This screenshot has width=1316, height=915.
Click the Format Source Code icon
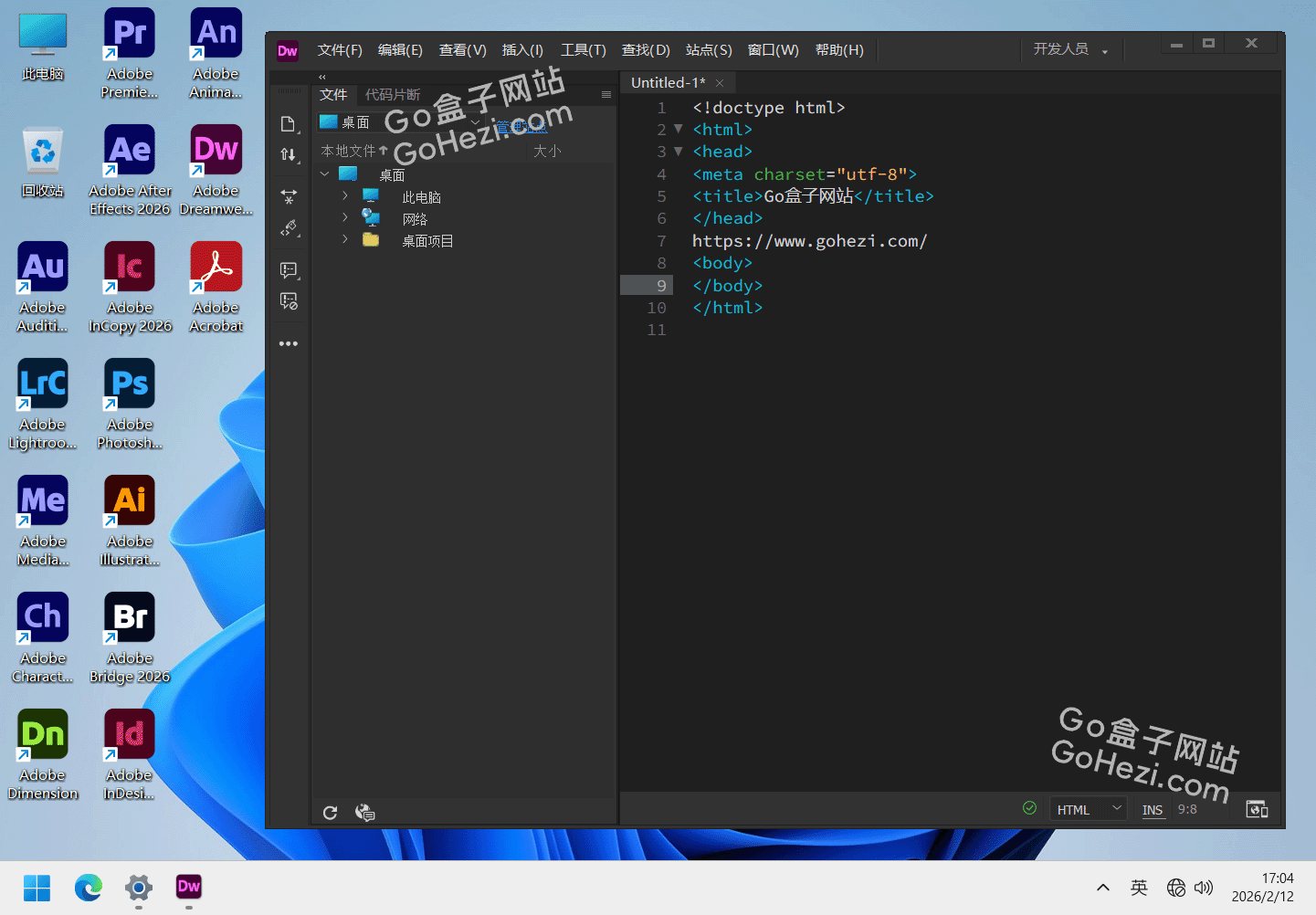(x=289, y=227)
